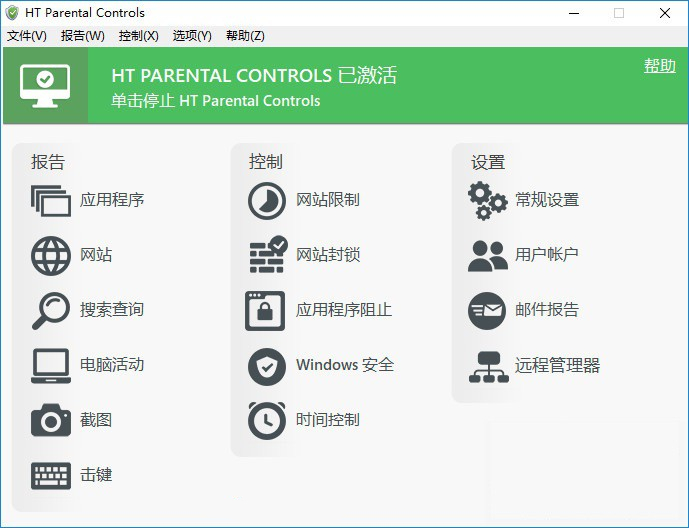Open the 文件(V) menu
689x528 pixels.
(x=26, y=36)
